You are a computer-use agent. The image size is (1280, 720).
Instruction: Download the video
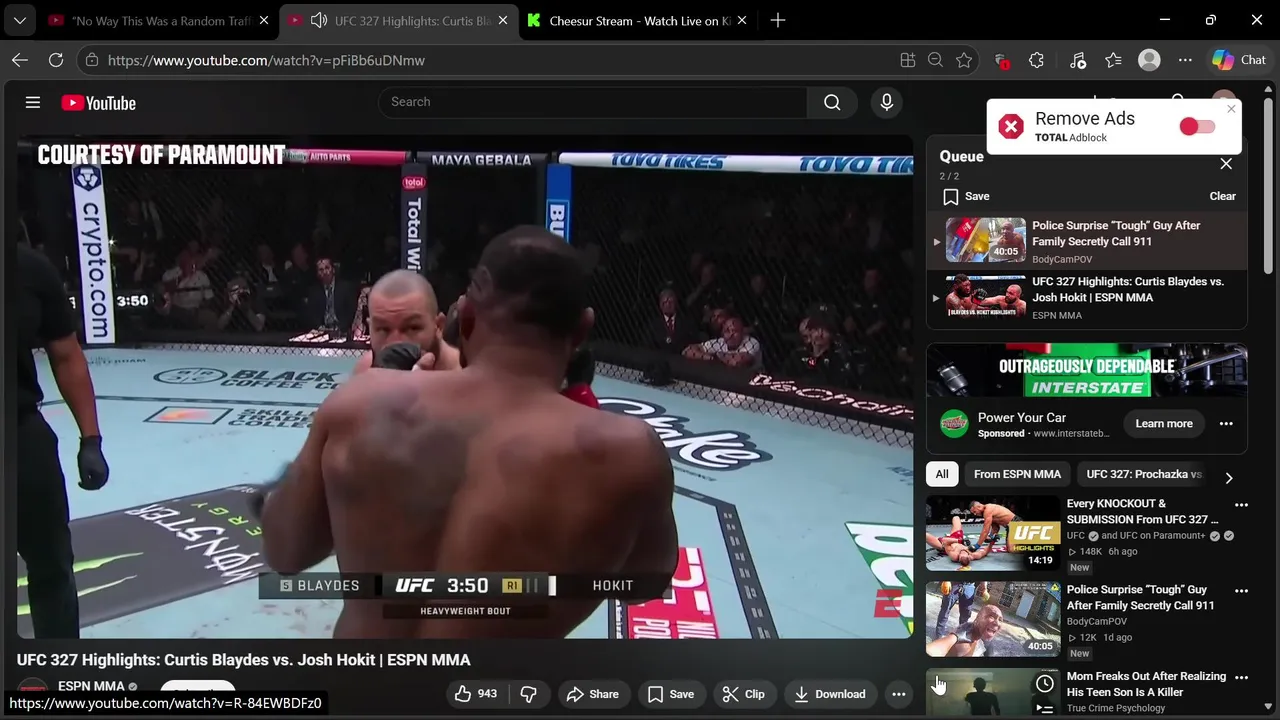click(830, 694)
